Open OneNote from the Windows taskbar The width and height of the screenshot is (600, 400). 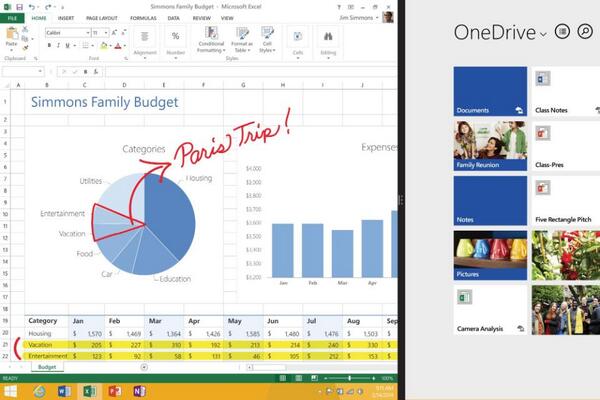[140, 391]
